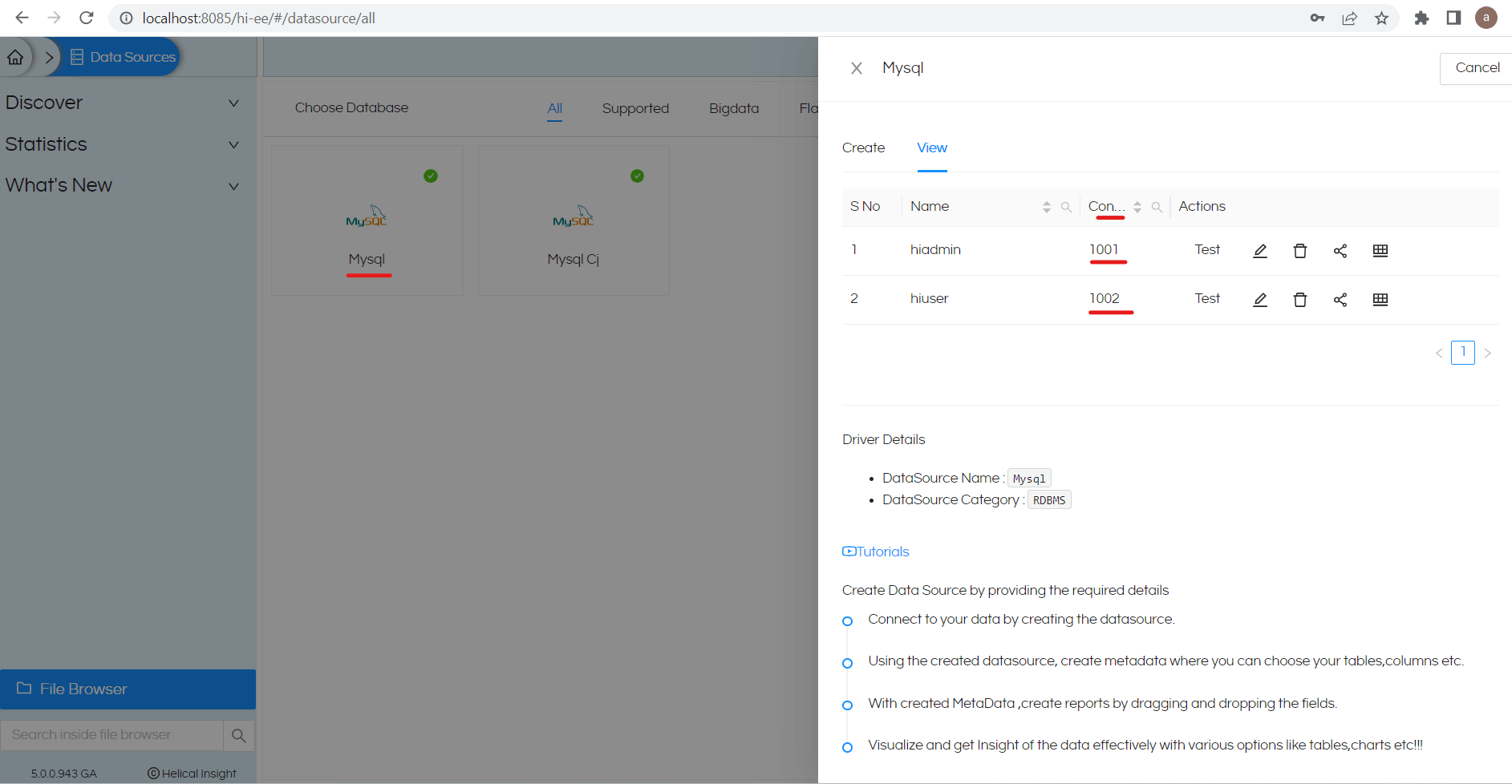
Task: Search in the Con... column
Action: [1157, 207]
